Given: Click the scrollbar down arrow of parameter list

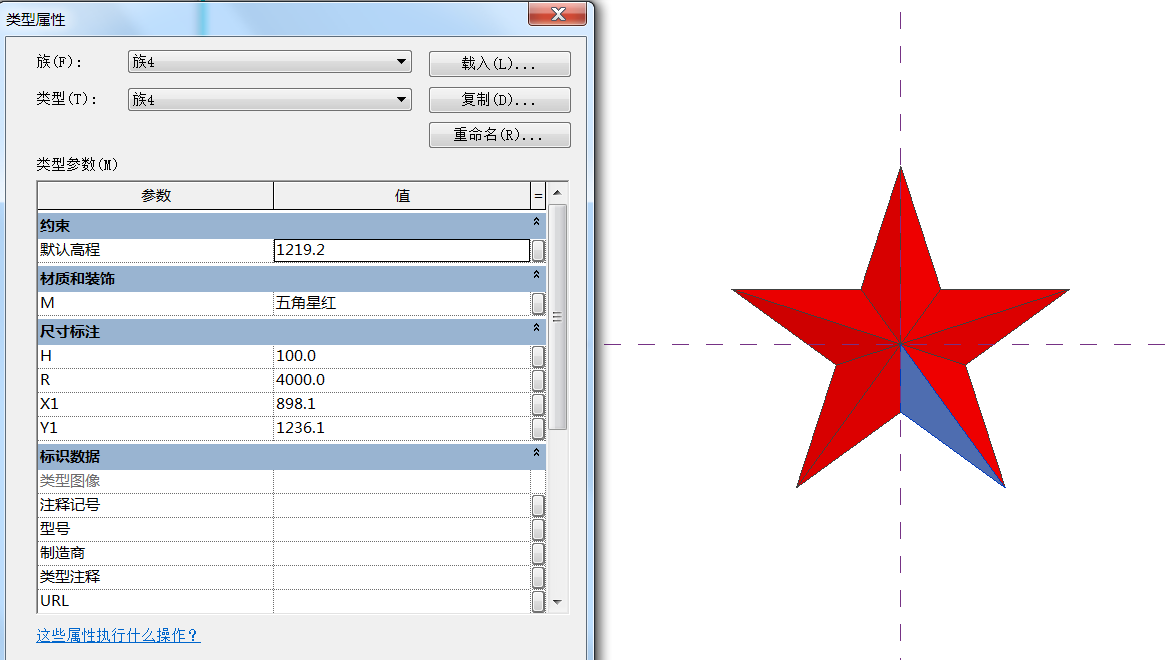Looking at the screenshot, I should click(557, 602).
